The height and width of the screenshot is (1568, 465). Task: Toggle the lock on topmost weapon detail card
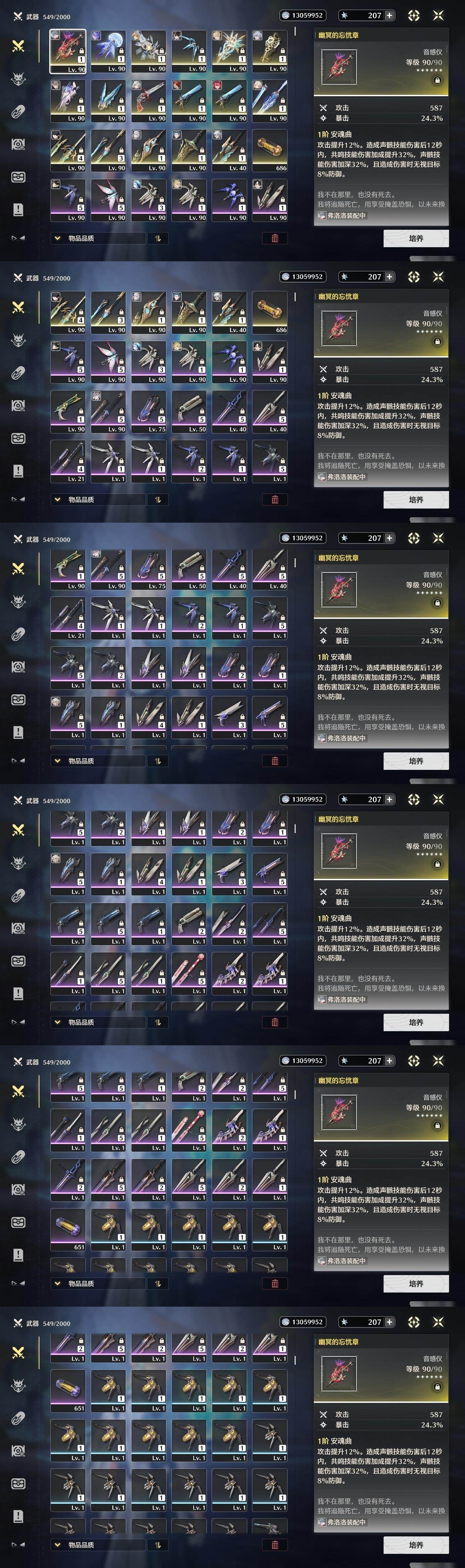point(437,80)
